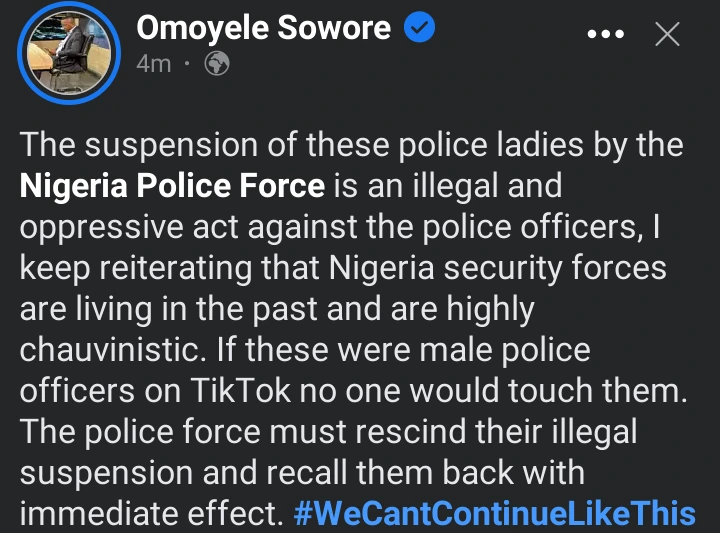Open the #WeCantContinueLikeThis hashtag
The height and width of the screenshot is (533, 720).
(496, 514)
